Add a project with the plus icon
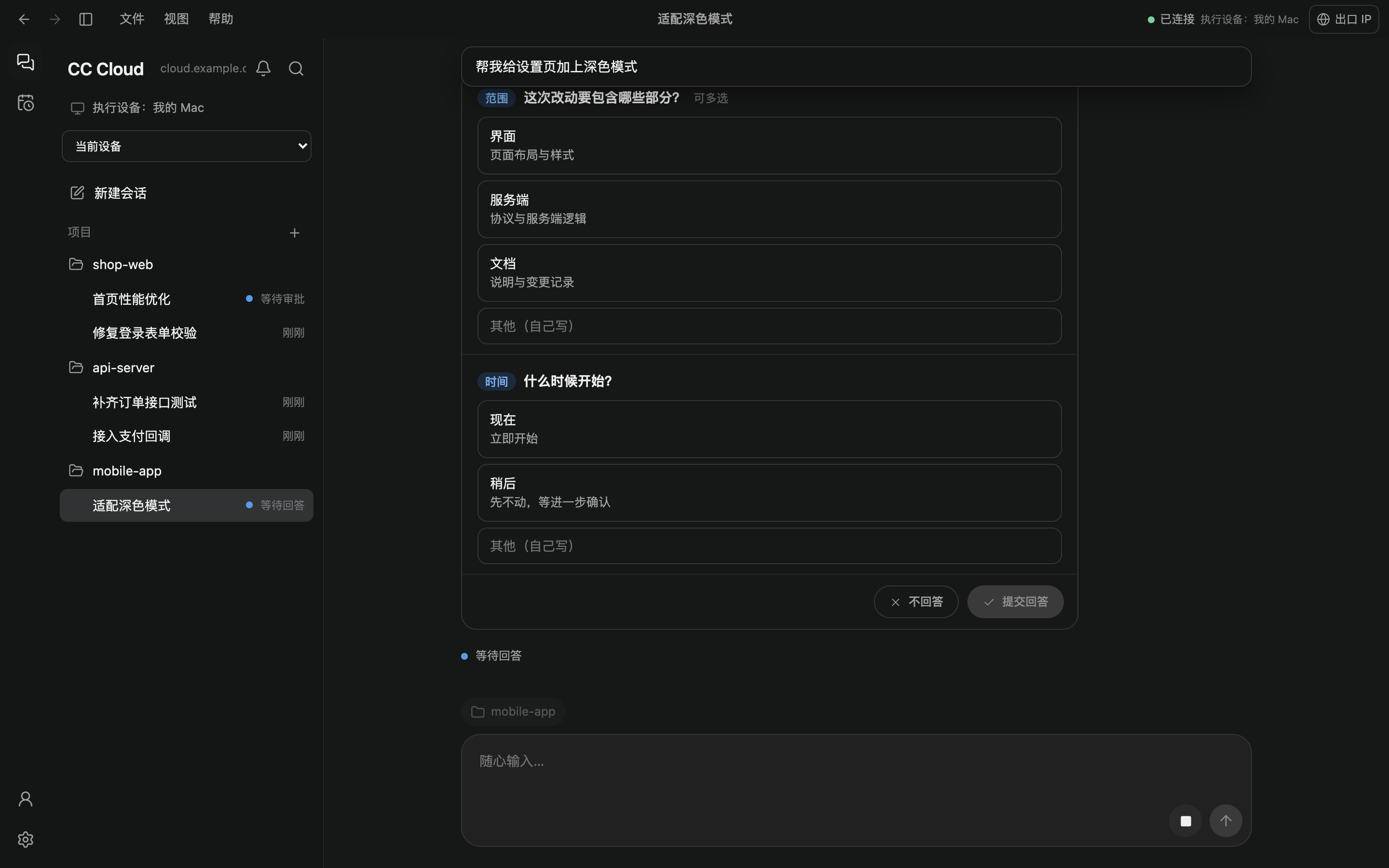This screenshot has height=868, width=1389. [295, 232]
